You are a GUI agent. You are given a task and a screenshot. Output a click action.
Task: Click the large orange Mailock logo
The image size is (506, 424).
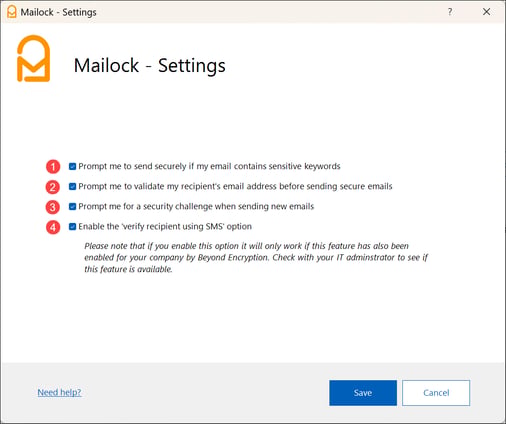(x=33, y=58)
